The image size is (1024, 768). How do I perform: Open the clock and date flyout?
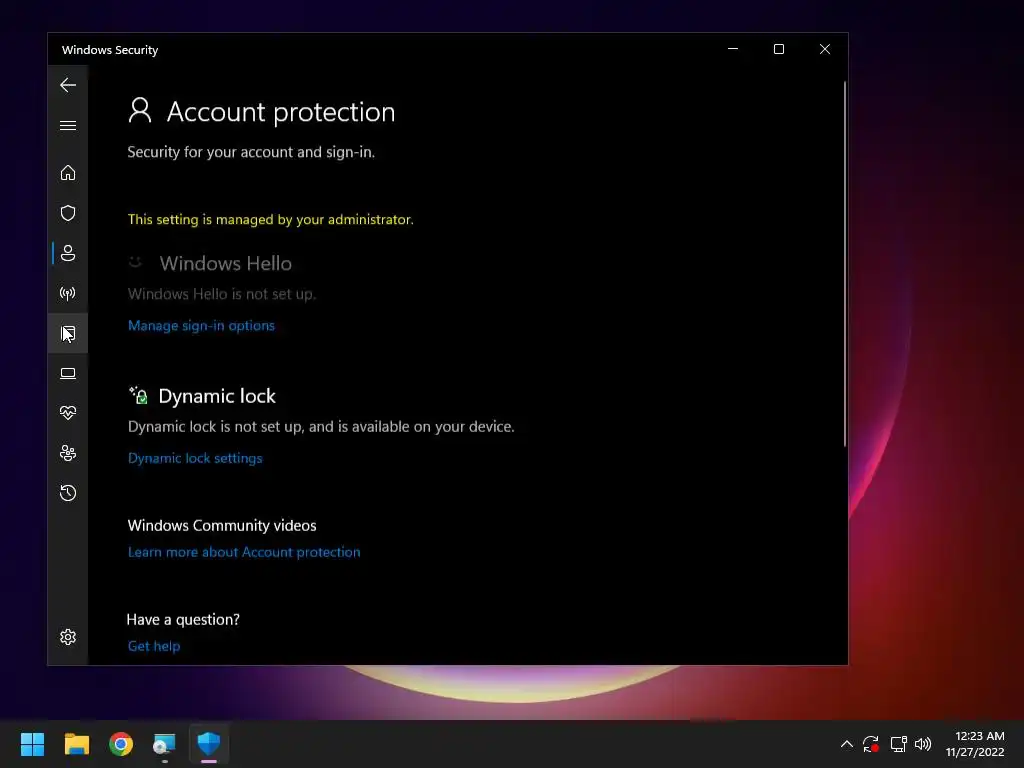976,744
